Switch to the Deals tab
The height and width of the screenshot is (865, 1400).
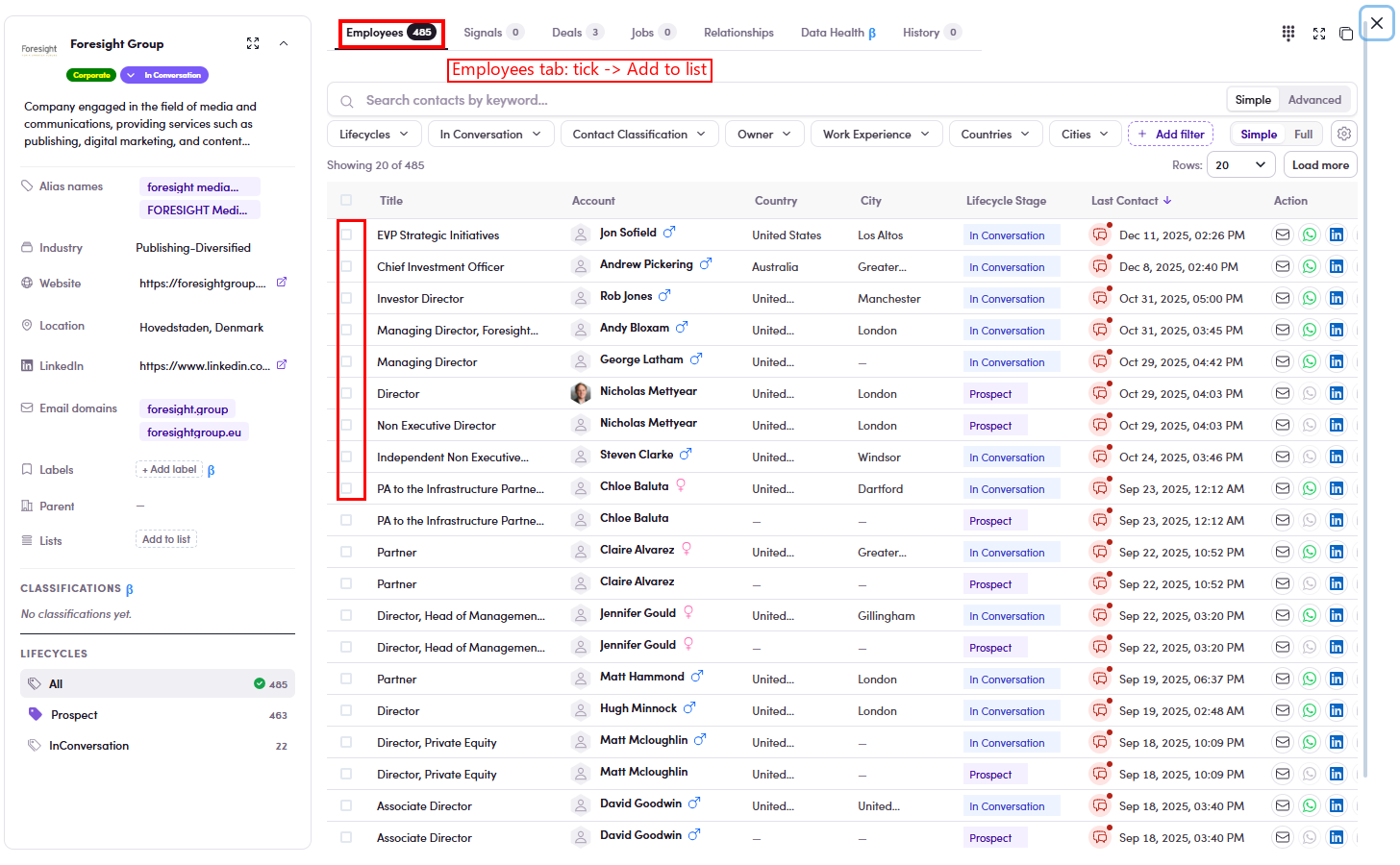coord(577,33)
